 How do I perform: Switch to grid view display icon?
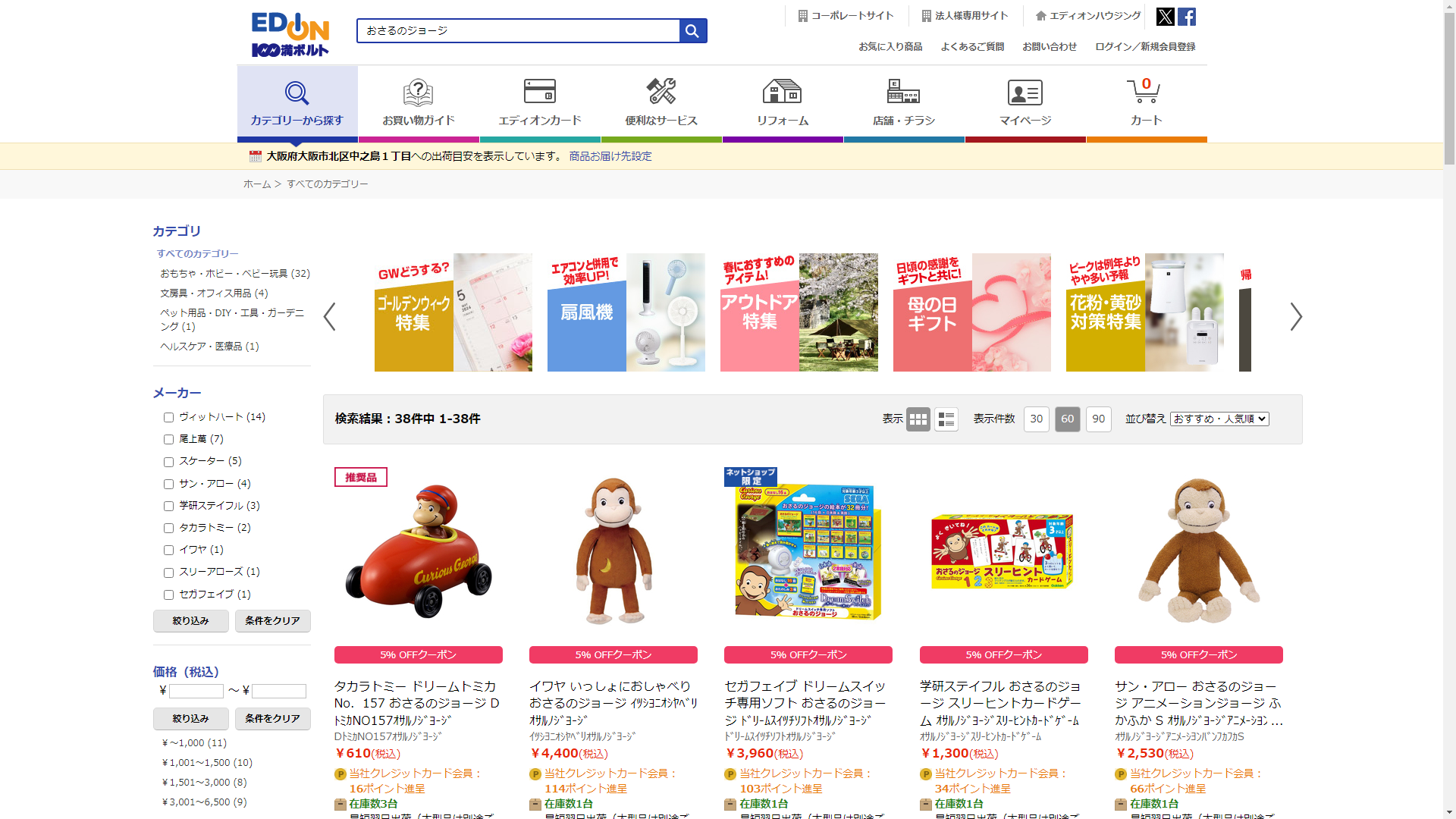click(x=918, y=419)
